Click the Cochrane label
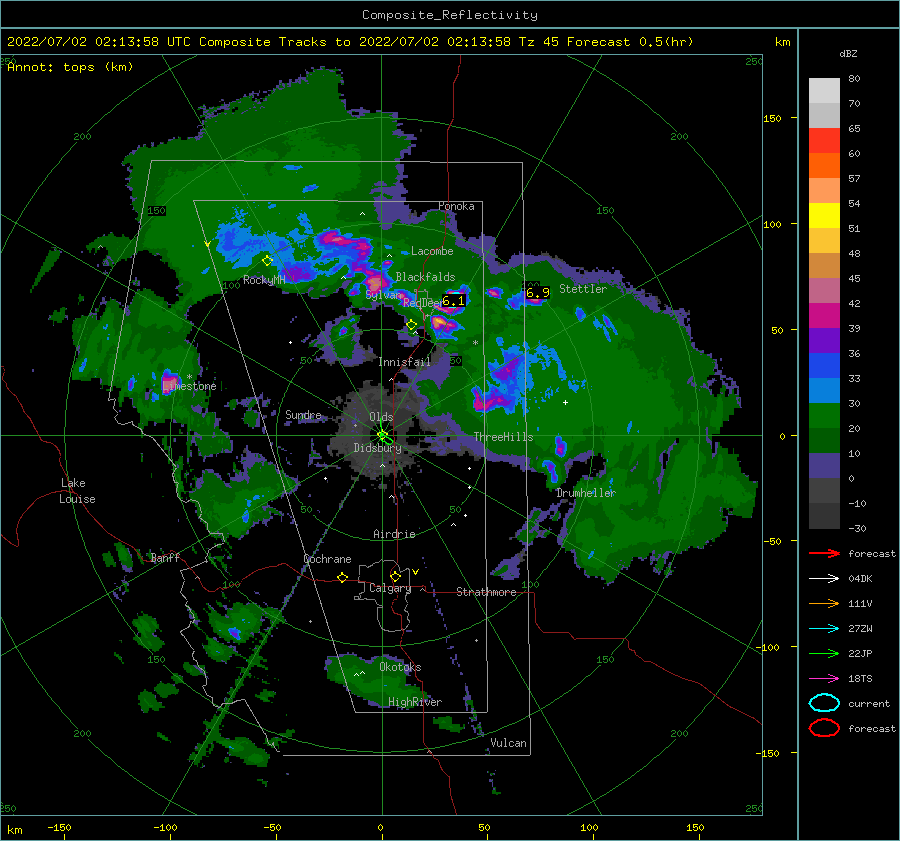Screen dimensions: 900x841 (x=327, y=559)
